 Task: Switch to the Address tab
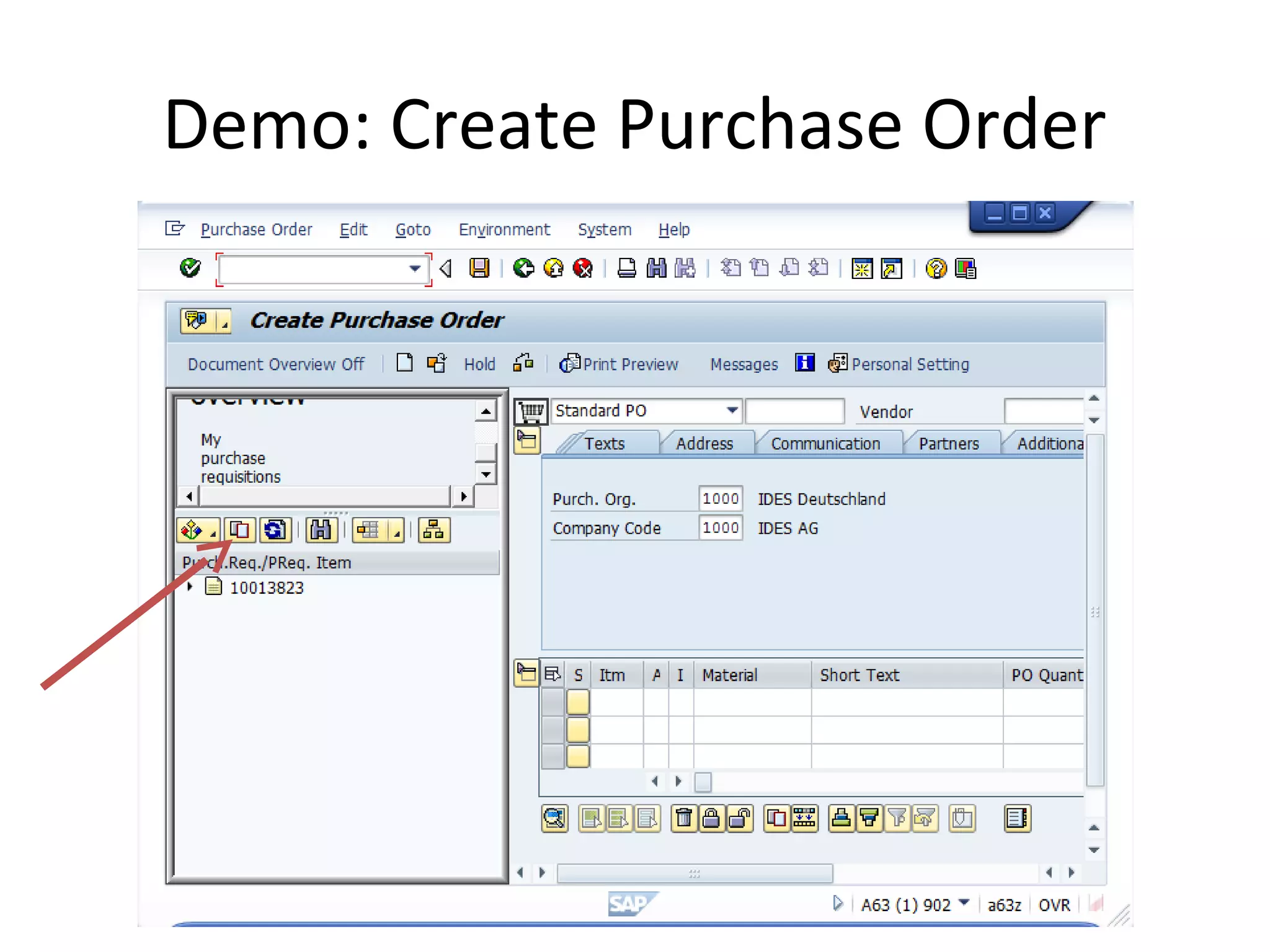(x=704, y=444)
